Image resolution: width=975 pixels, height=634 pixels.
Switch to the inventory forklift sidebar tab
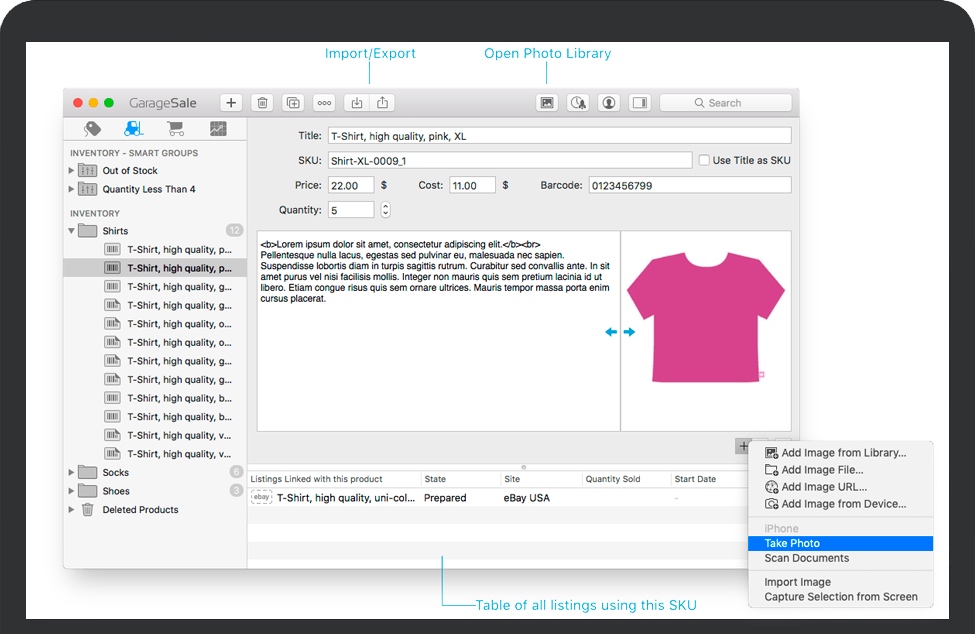[133, 129]
